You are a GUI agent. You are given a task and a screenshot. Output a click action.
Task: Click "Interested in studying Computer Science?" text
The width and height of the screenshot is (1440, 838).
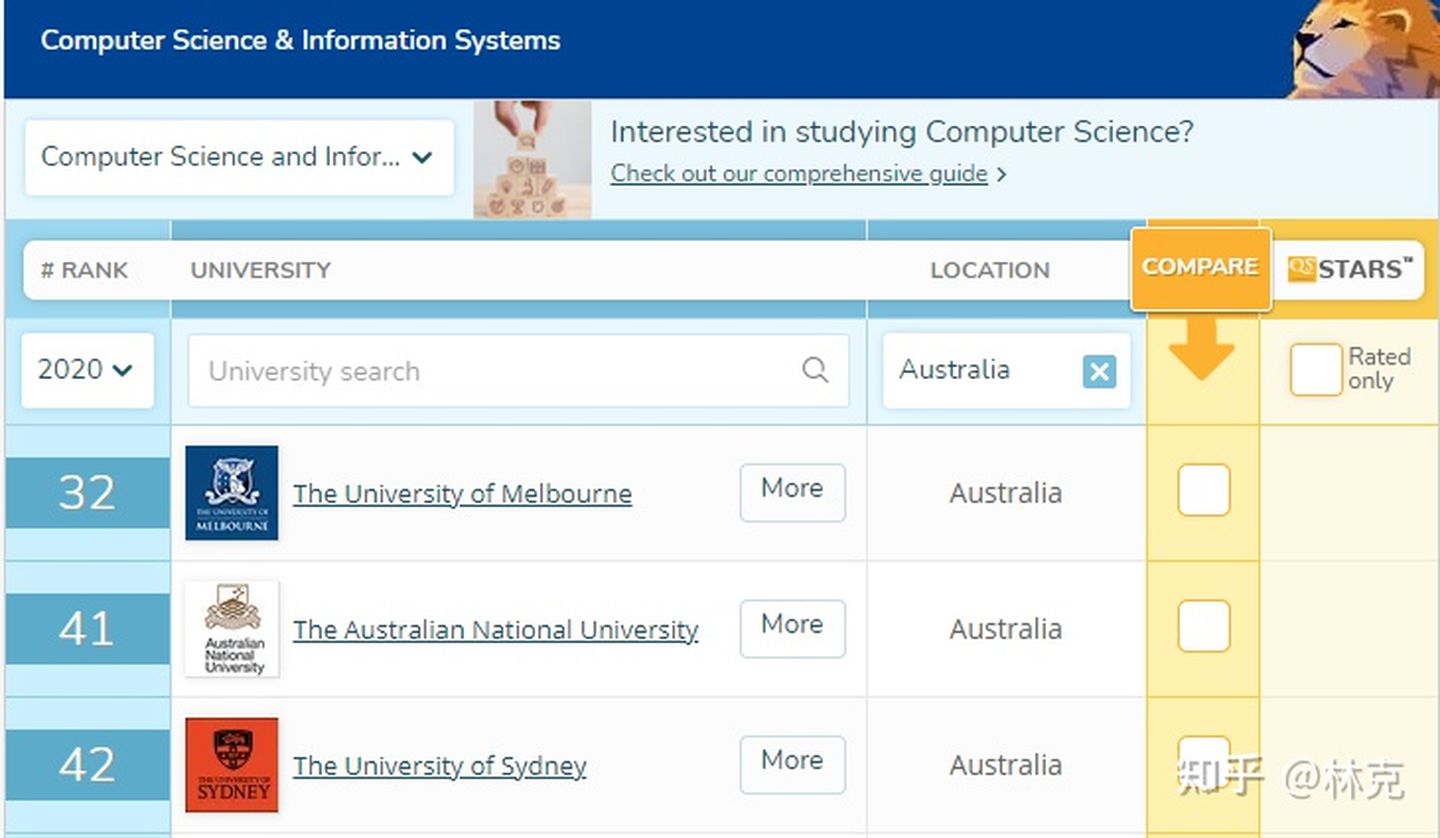(902, 132)
